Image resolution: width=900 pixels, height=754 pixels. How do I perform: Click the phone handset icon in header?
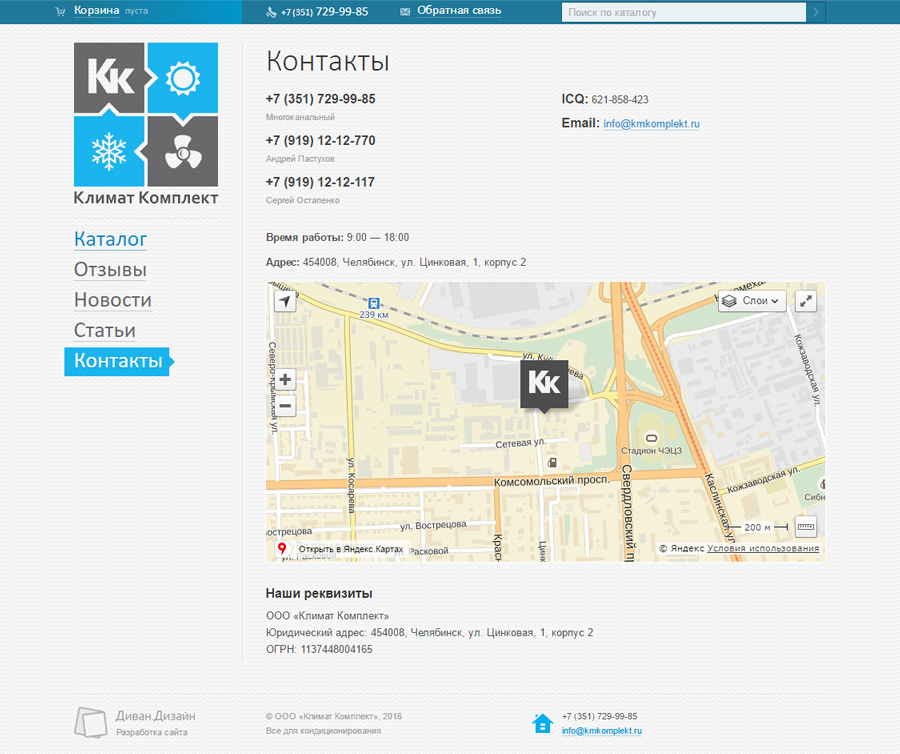tap(271, 12)
